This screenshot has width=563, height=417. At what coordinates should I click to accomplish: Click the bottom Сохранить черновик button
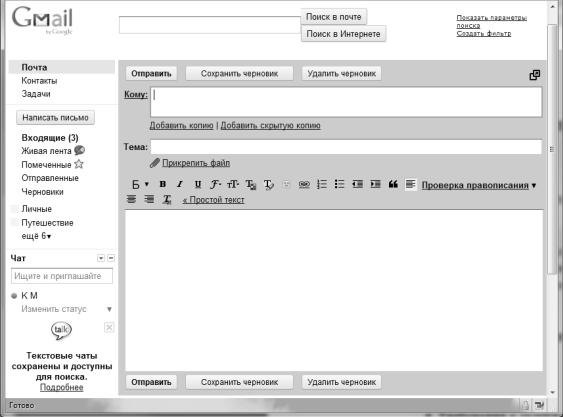239,382
